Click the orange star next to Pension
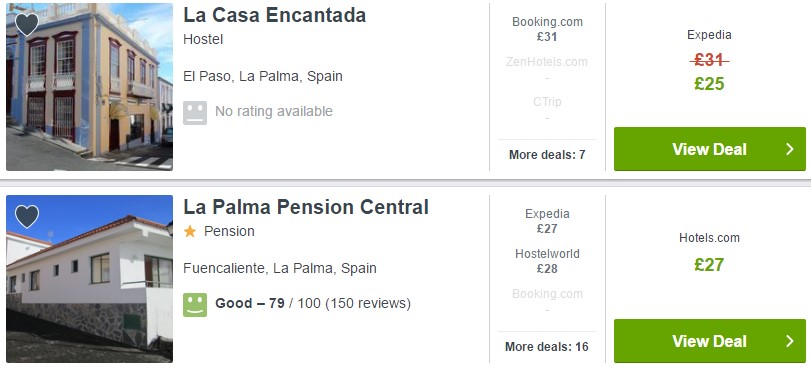This screenshot has height=368, width=811. click(190, 231)
